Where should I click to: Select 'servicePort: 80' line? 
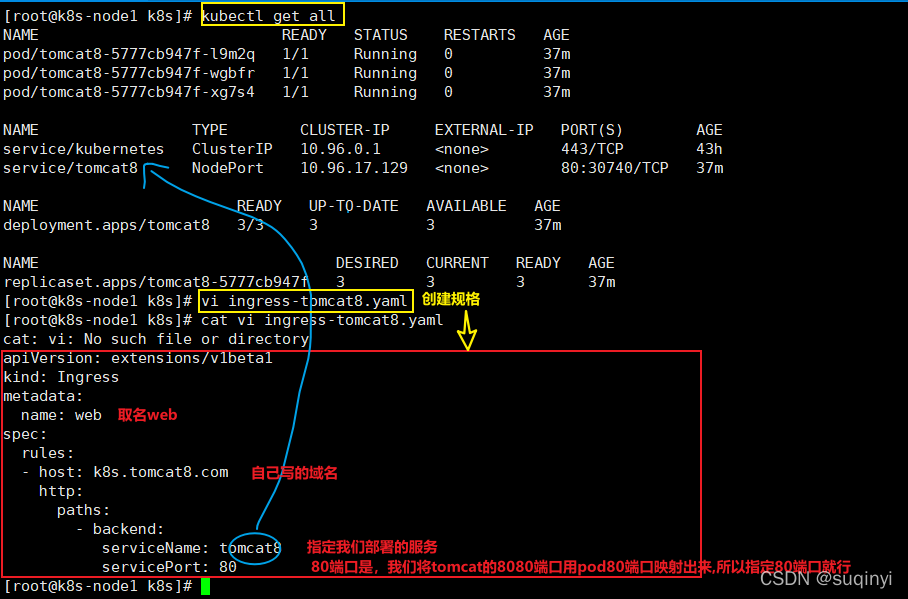tap(169, 567)
